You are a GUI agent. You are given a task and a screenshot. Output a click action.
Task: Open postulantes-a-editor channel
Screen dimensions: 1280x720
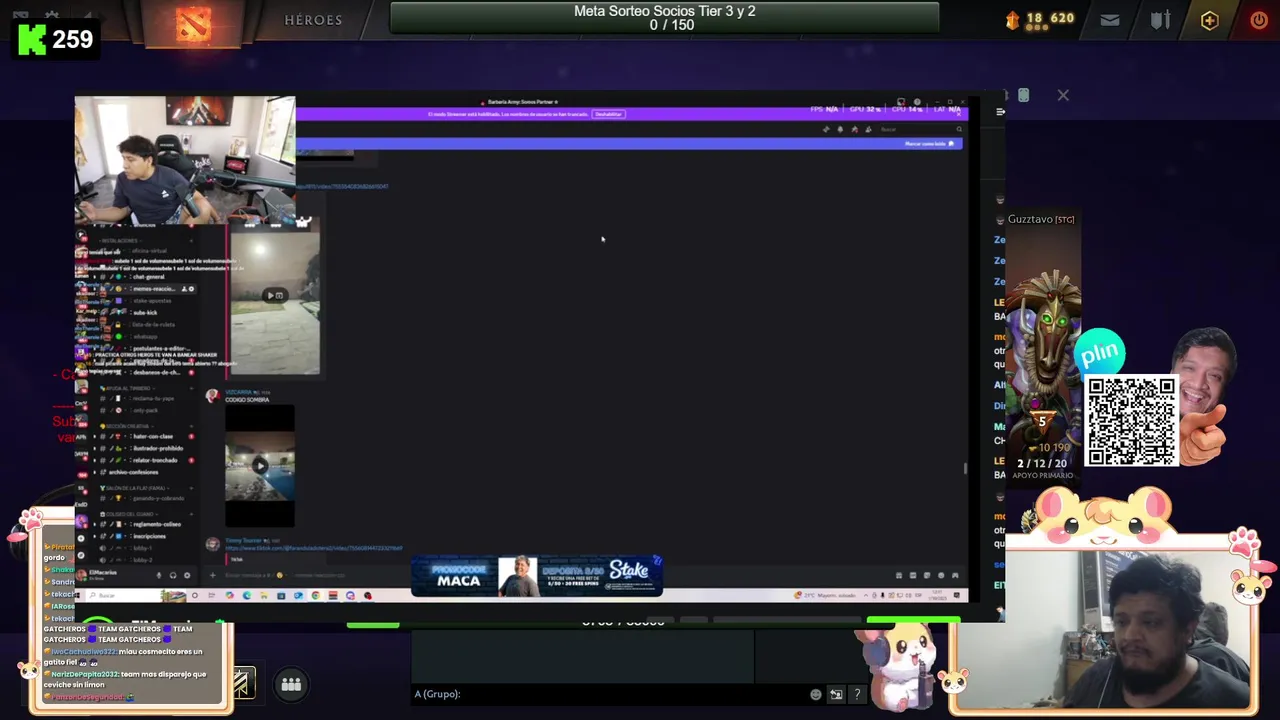[x=162, y=349]
